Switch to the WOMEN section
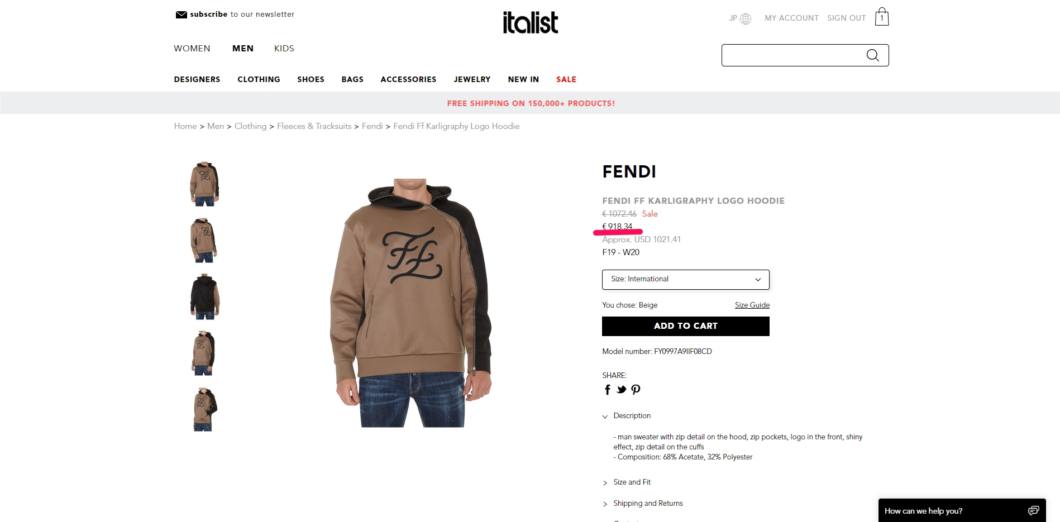The width and height of the screenshot is (1060, 522). coord(192,49)
